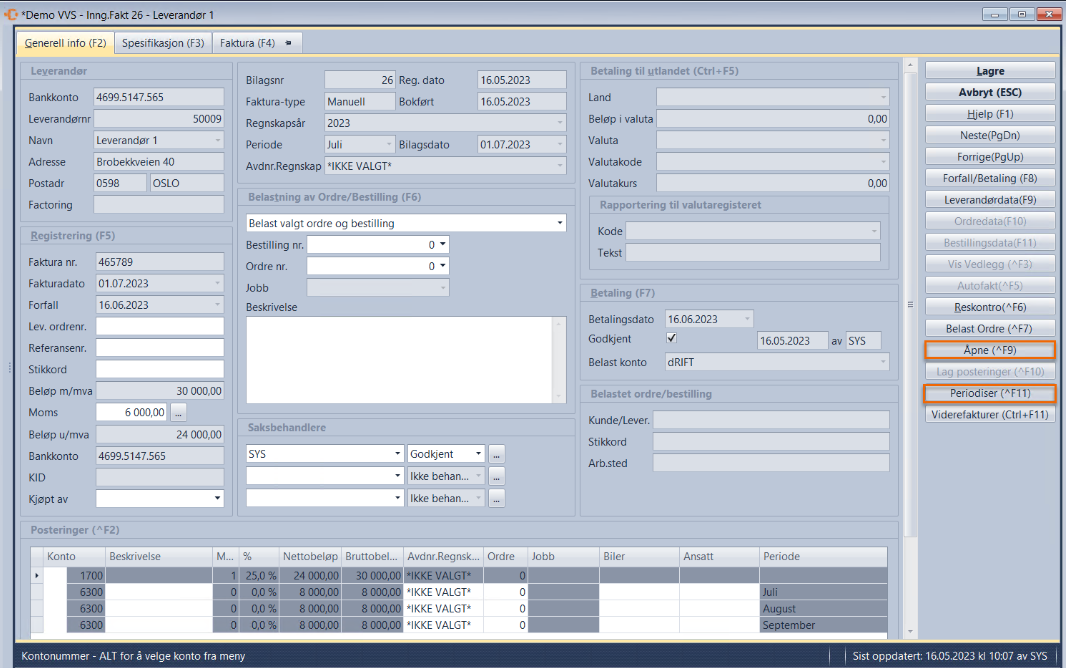Click into the Faktura nr. field

[x=159, y=262]
